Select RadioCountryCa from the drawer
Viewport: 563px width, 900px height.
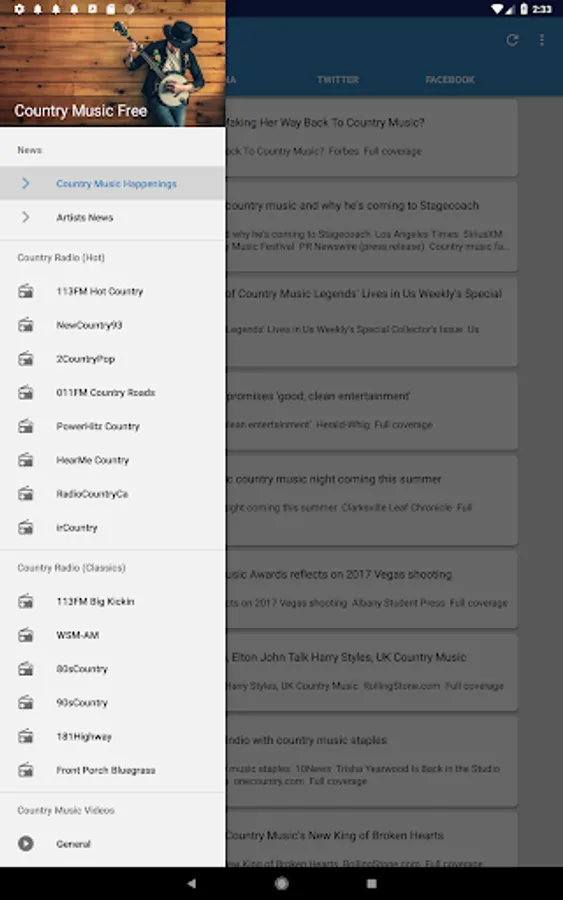(x=112, y=494)
